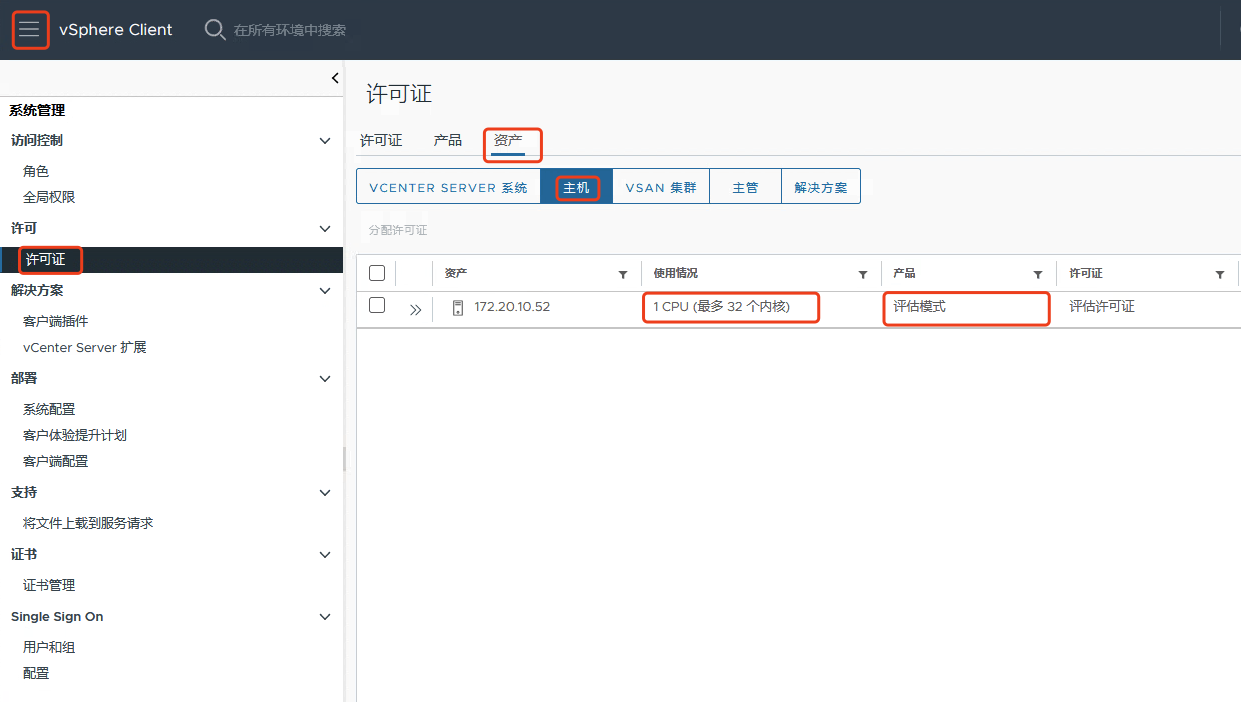Open 证书管理 in the sidebar
The height and width of the screenshot is (702, 1241).
(x=49, y=586)
